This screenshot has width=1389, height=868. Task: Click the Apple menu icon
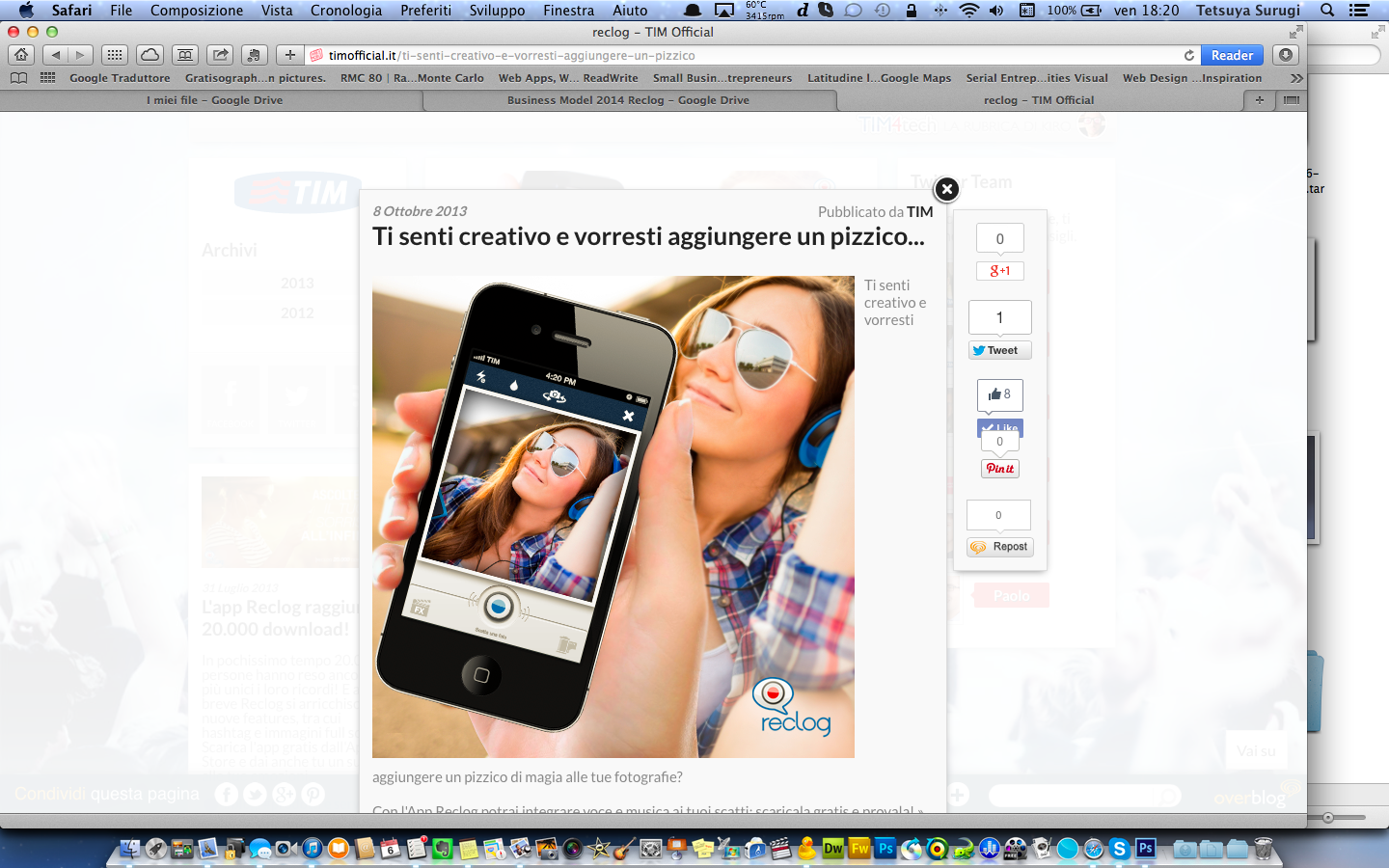[26, 10]
